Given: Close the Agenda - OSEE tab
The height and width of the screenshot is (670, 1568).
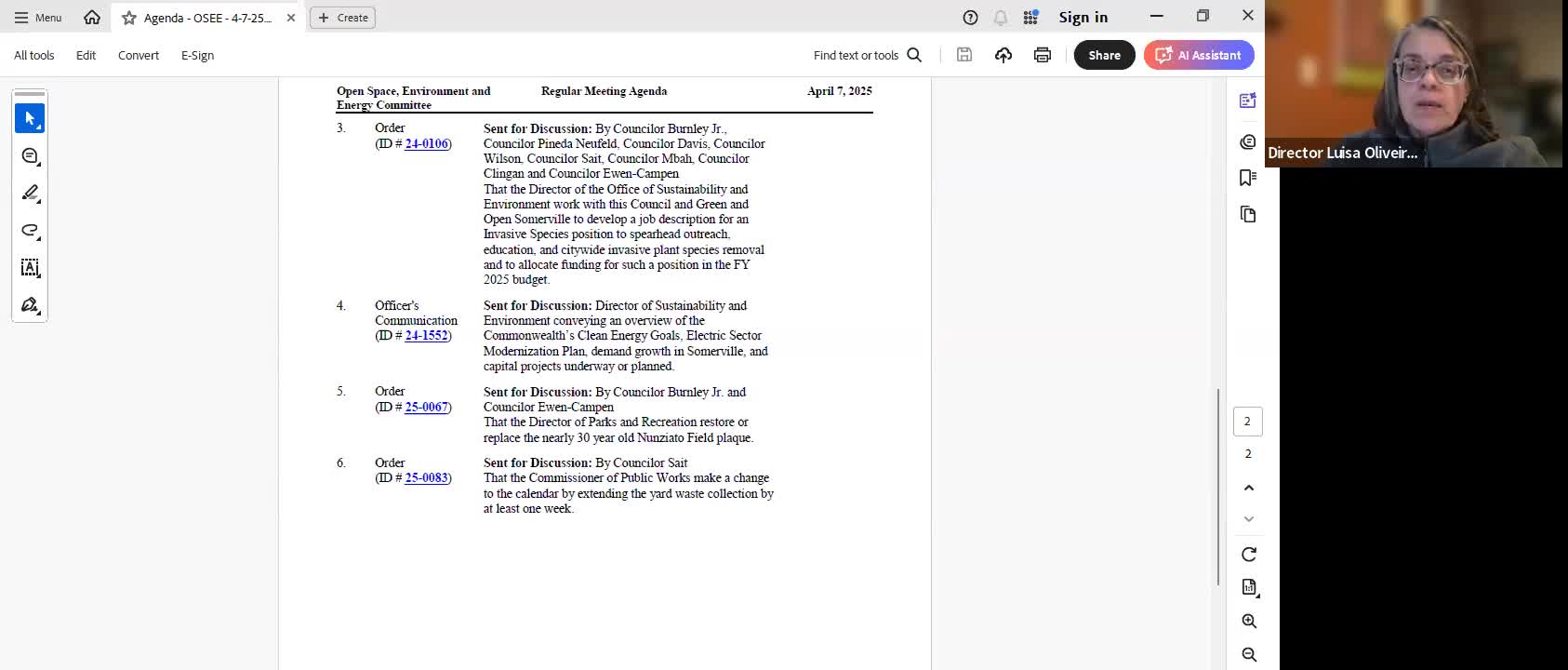Looking at the screenshot, I should tap(291, 18).
